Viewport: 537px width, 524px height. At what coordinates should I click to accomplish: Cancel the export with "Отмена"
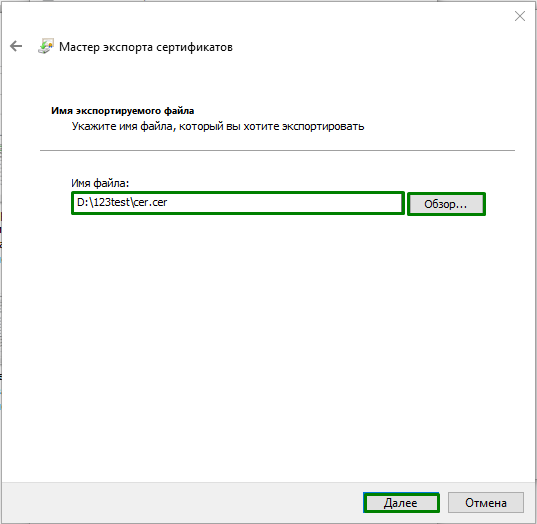click(x=486, y=502)
